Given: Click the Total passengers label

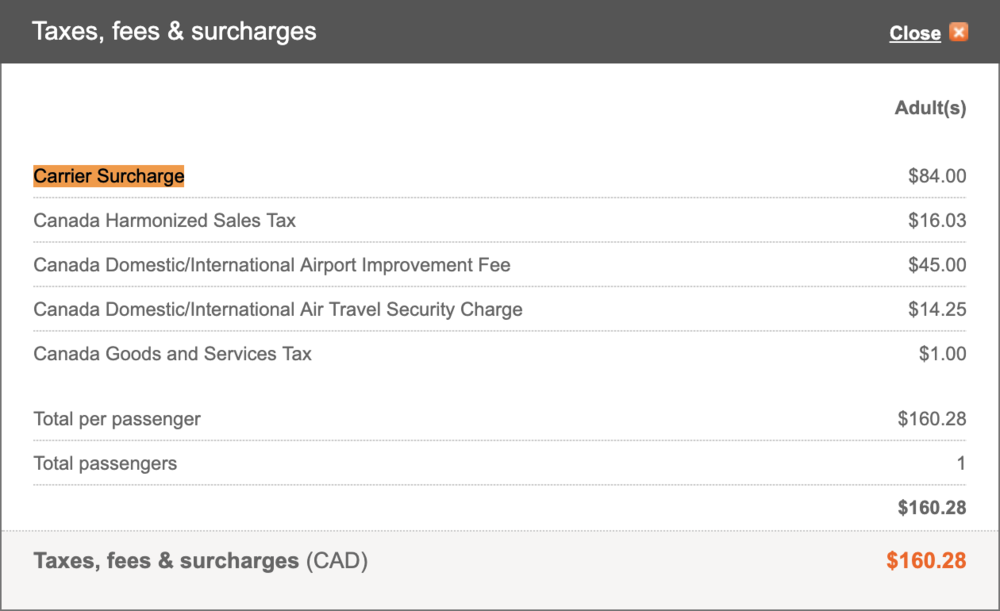Looking at the screenshot, I should point(105,463).
